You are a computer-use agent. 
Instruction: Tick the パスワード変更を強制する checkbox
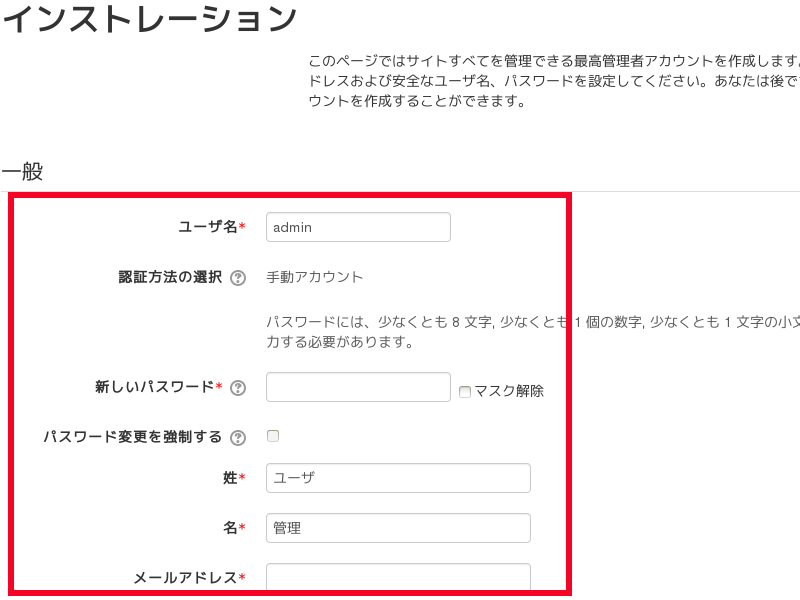tap(273, 436)
